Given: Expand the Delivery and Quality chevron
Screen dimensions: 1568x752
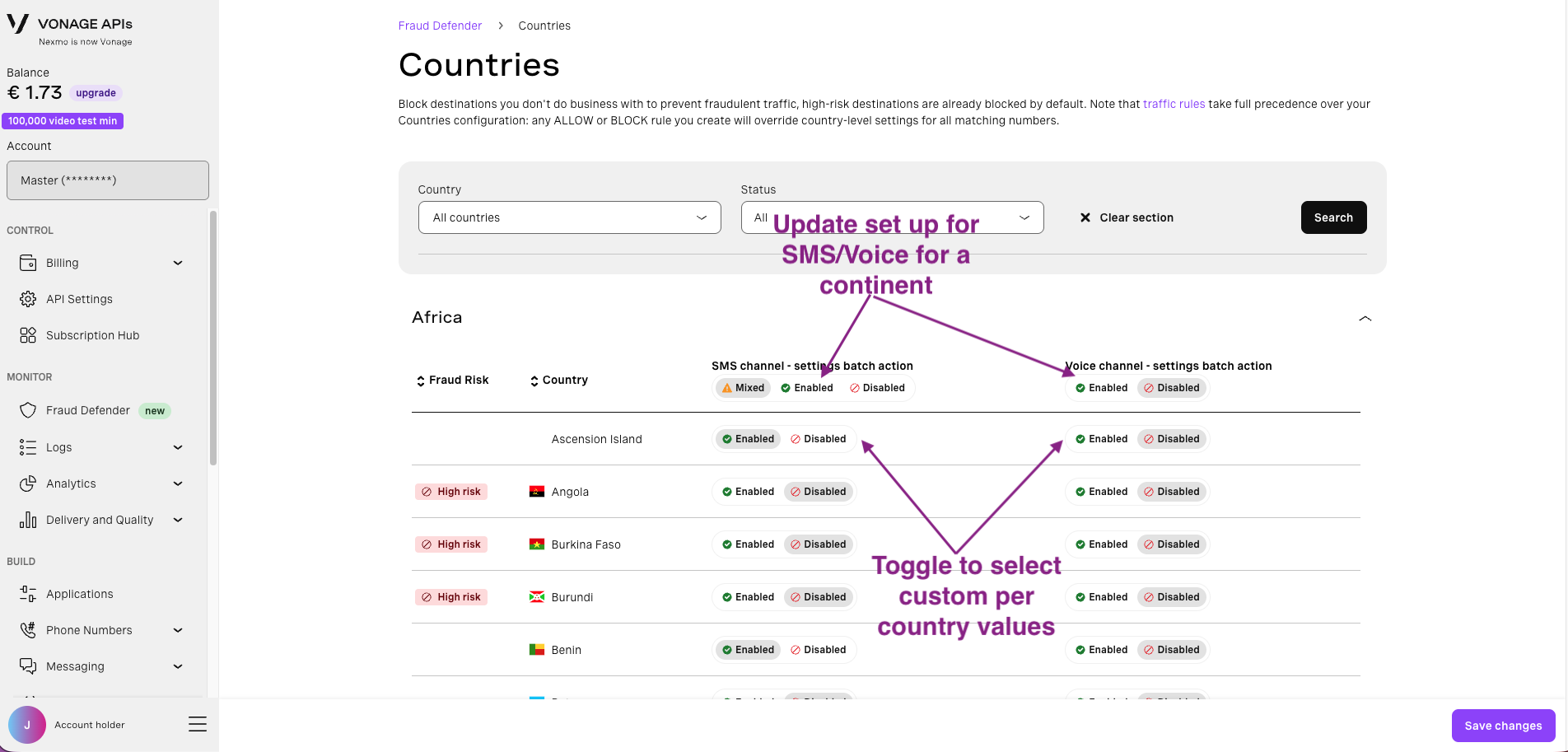Looking at the screenshot, I should click(178, 520).
